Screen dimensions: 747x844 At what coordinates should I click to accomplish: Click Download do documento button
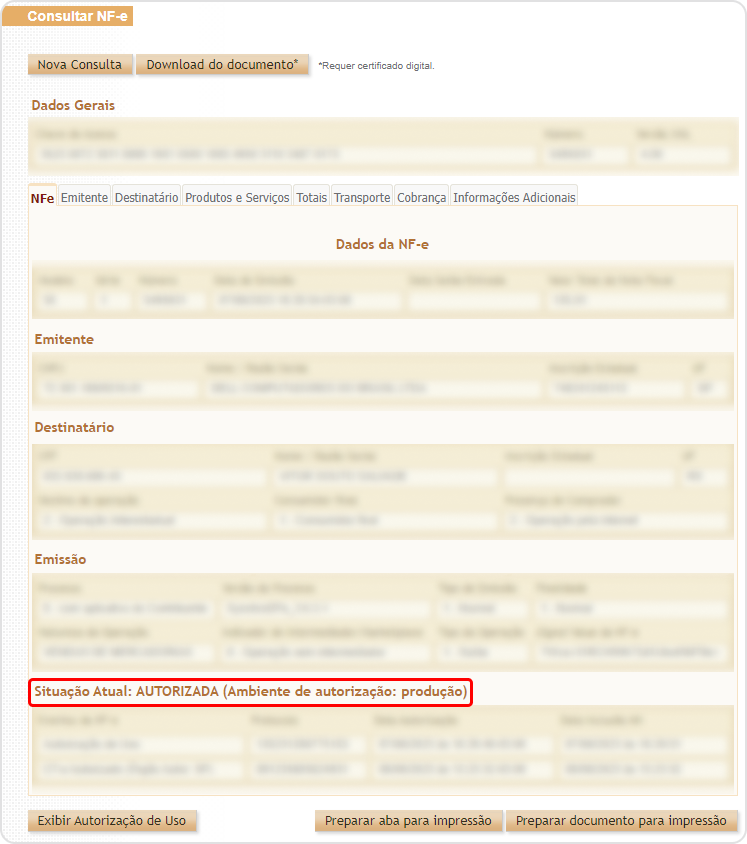point(222,65)
